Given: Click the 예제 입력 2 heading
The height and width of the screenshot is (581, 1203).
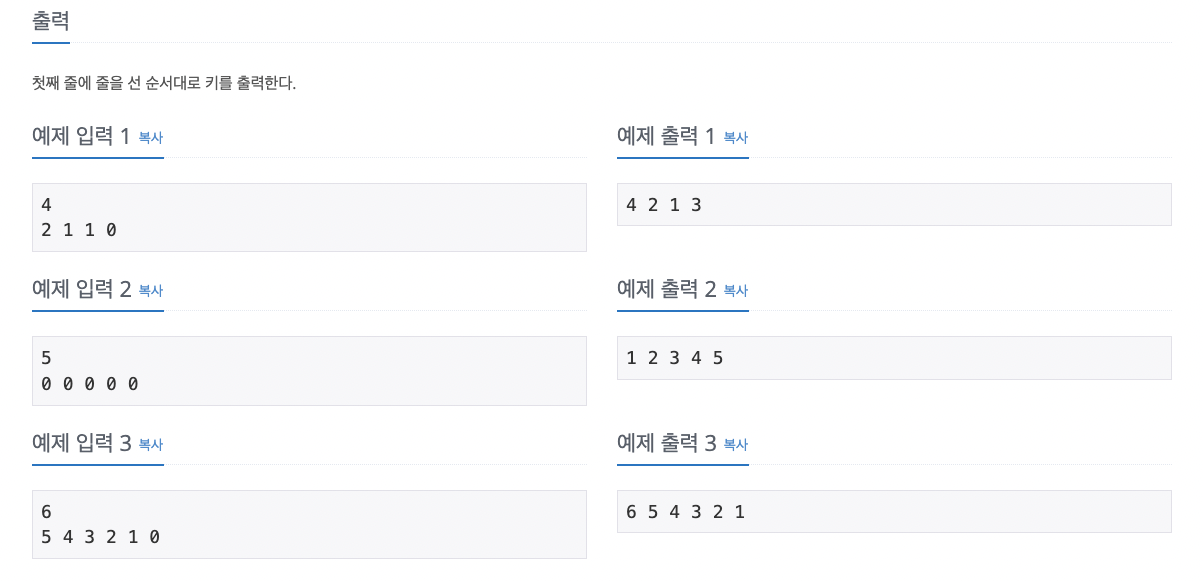Looking at the screenshot, I should 82,290.
